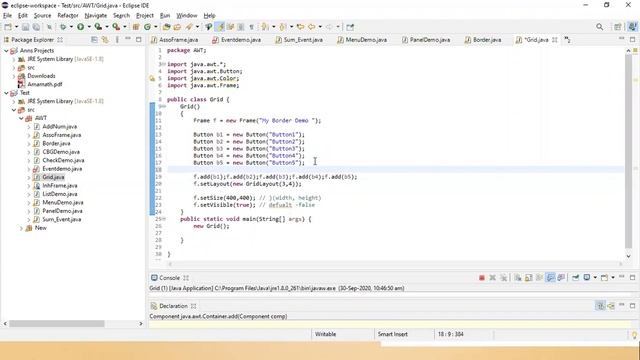
Task: Select CheckDemo.java in Package Explorer
Action: tap(63, 160)
